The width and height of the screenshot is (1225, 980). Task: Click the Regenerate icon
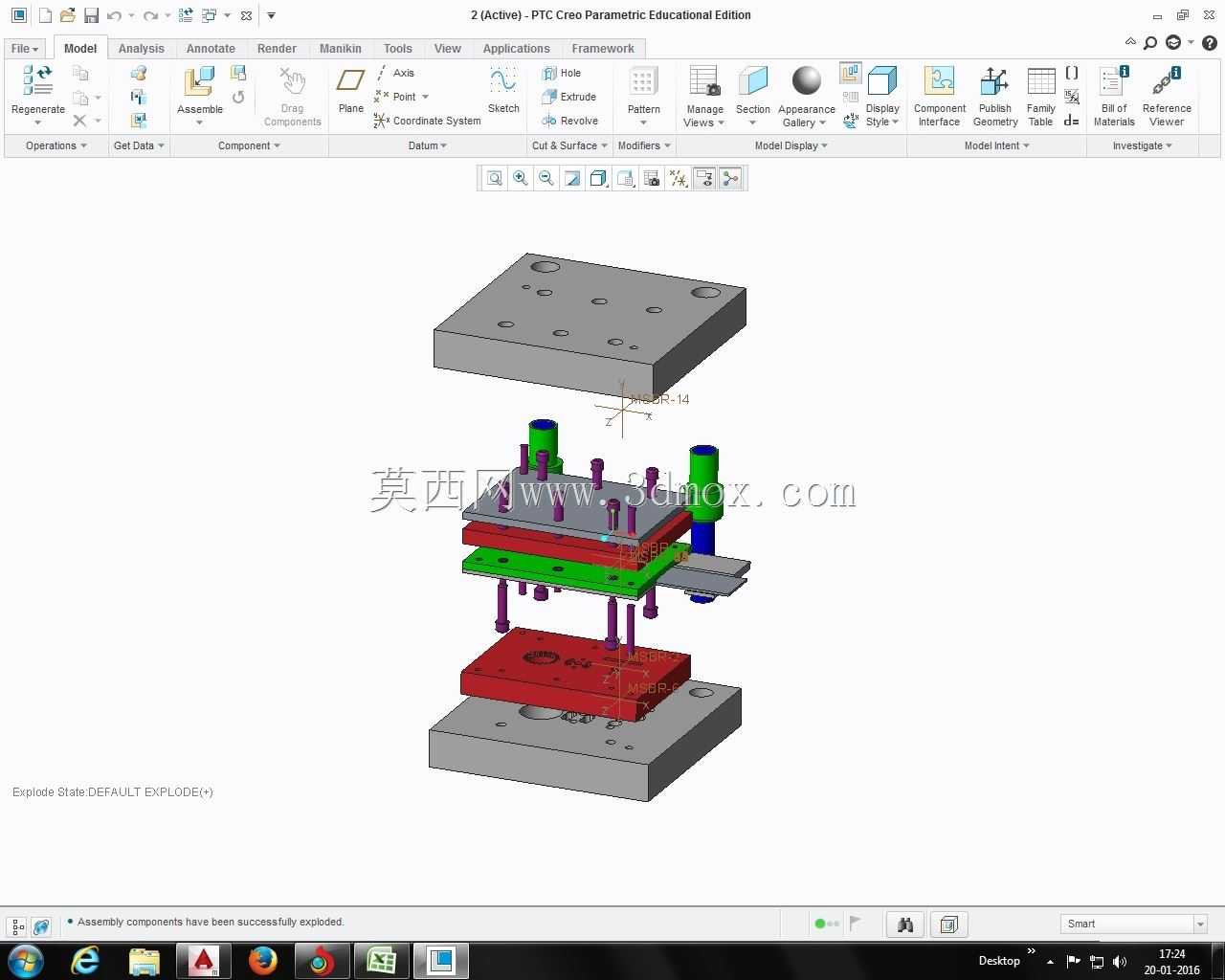37,81
